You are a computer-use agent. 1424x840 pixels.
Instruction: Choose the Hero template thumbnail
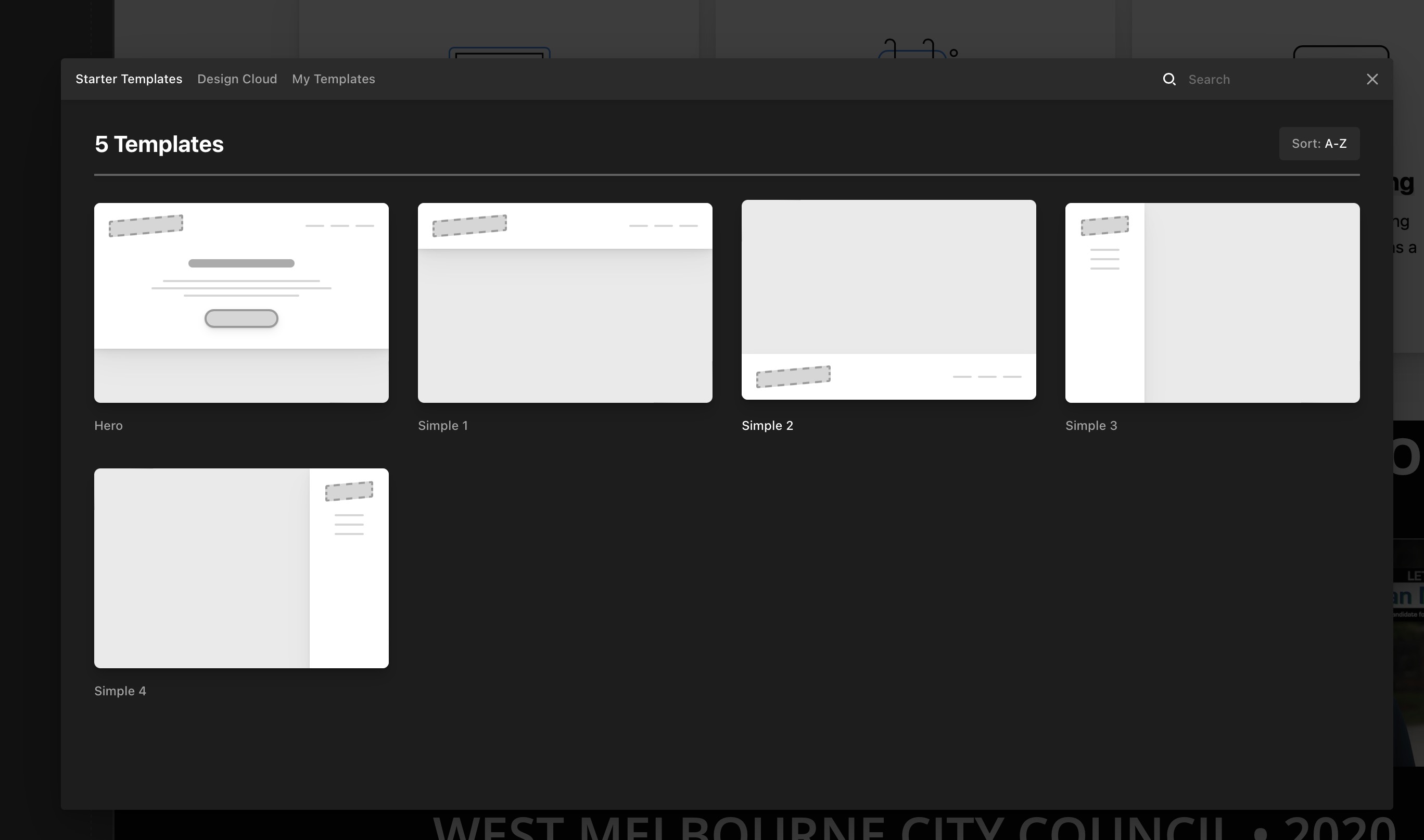coord(241,303)
